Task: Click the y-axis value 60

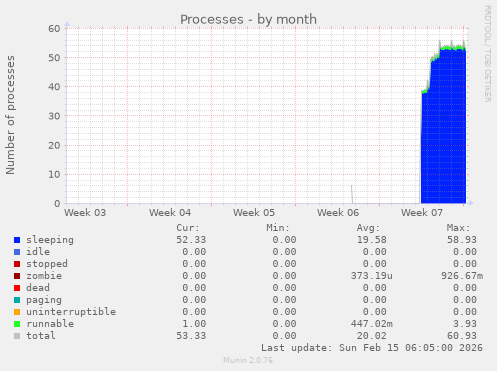Action: click(54, 29)
